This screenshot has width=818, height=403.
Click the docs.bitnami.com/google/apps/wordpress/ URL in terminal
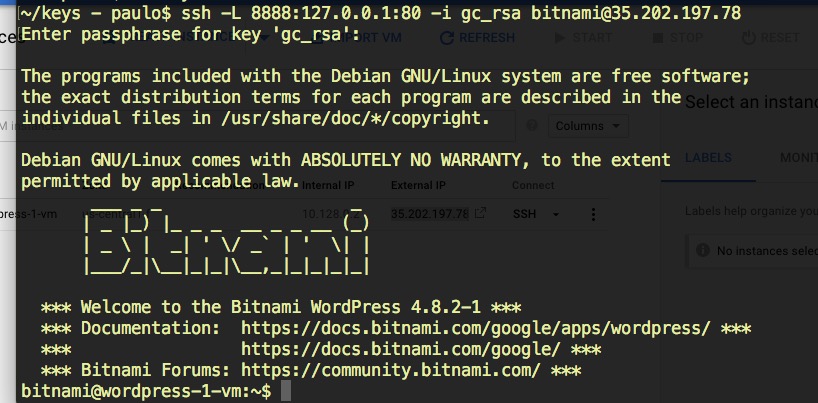475,328
